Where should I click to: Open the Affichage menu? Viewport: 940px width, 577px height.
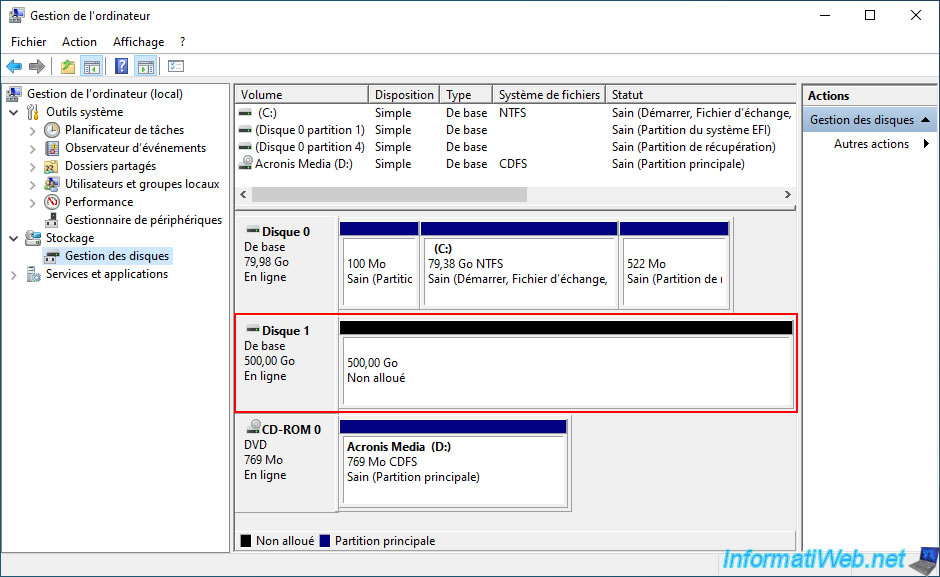click(x=138, y=42)
